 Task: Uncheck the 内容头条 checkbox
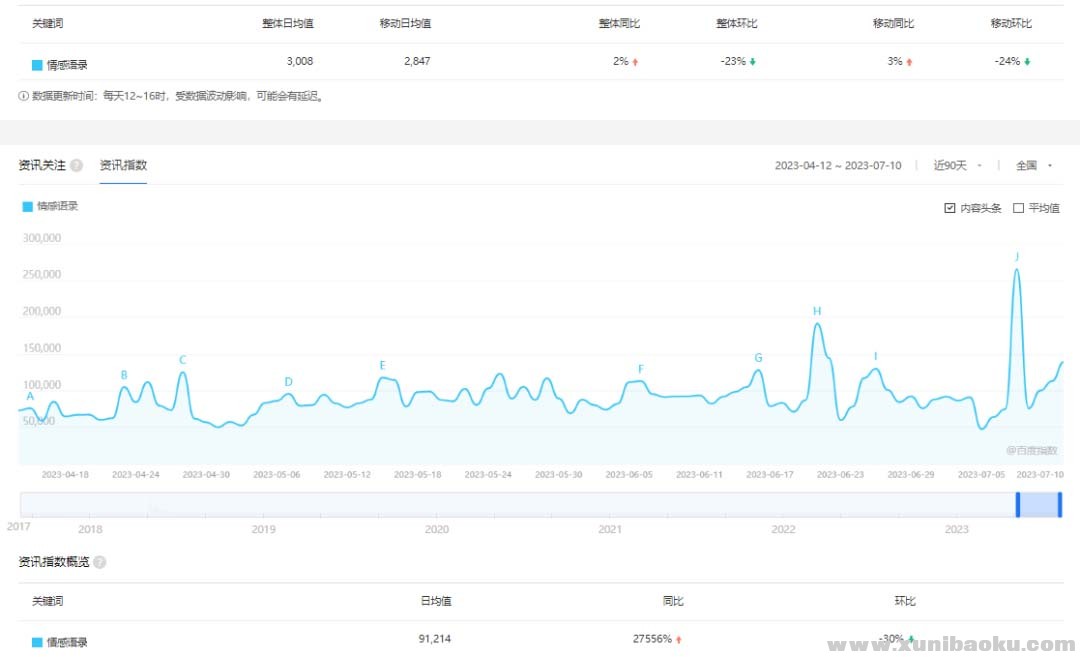[x=949, y=208]
